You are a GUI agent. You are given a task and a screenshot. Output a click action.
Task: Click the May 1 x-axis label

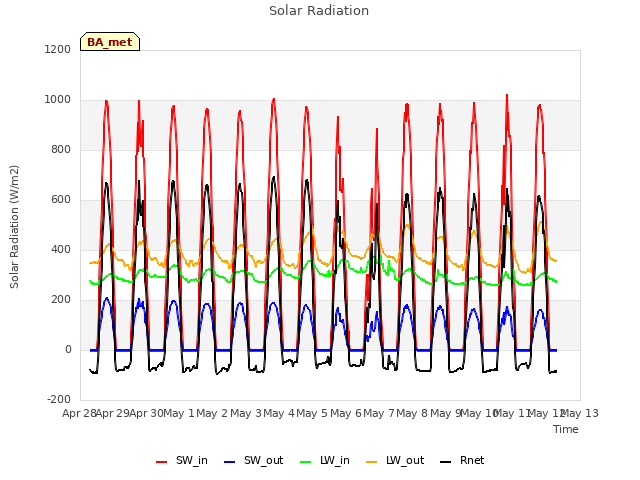click(179, 413)
